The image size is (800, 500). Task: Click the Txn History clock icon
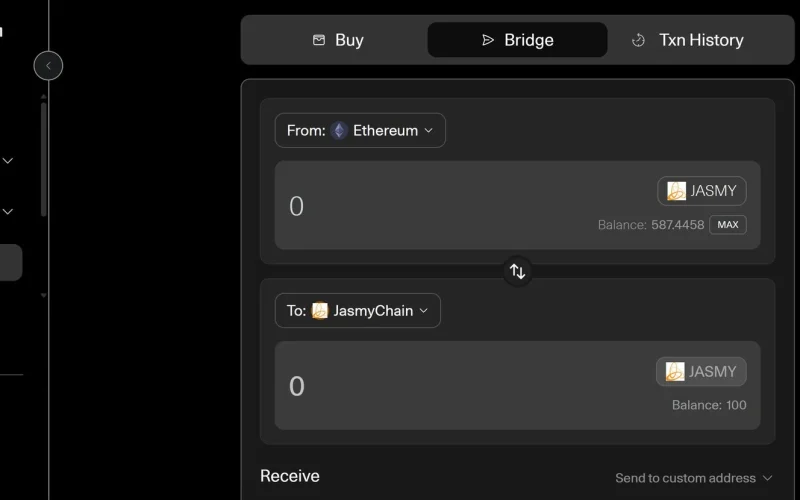[638, 40]
